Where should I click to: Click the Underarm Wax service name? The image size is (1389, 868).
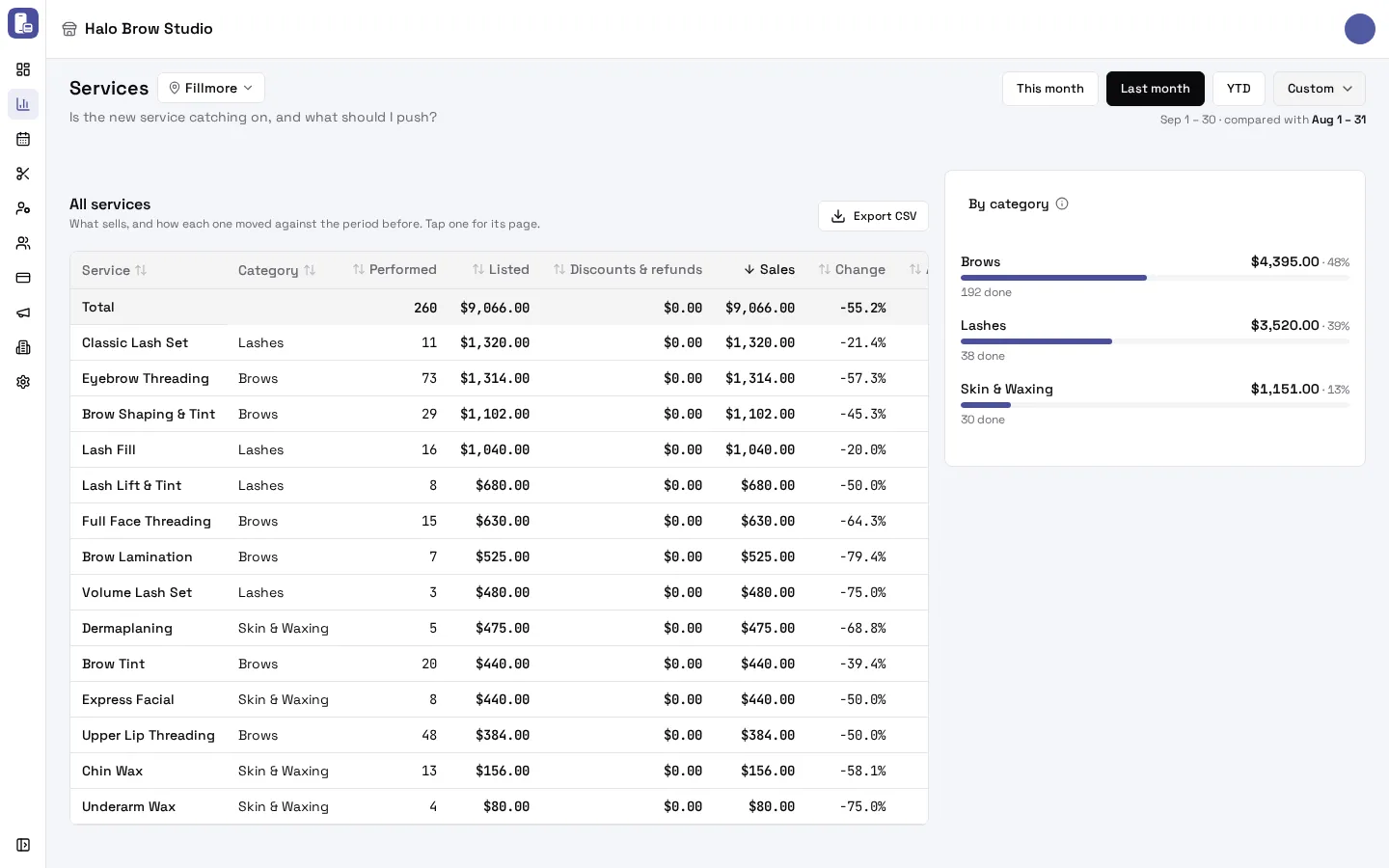tap(128, 806)
